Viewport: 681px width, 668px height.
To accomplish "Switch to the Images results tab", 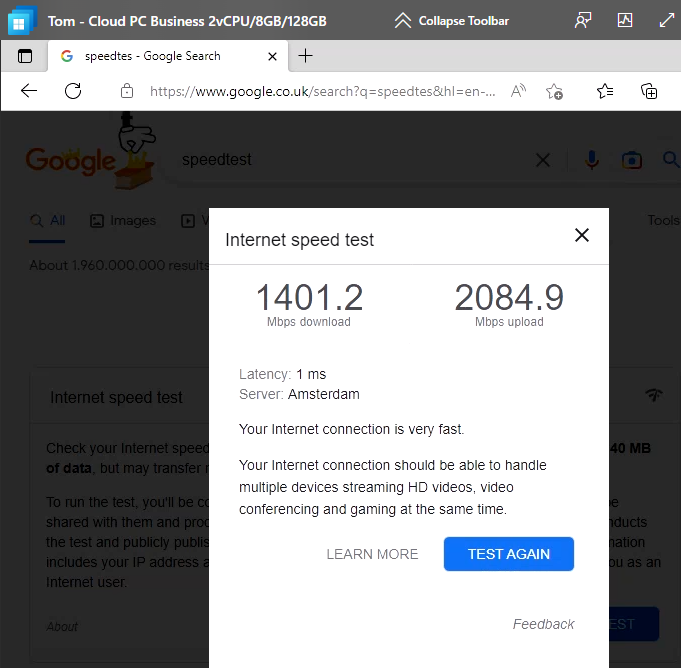I will pyautogui.click(x=123, y=221).
